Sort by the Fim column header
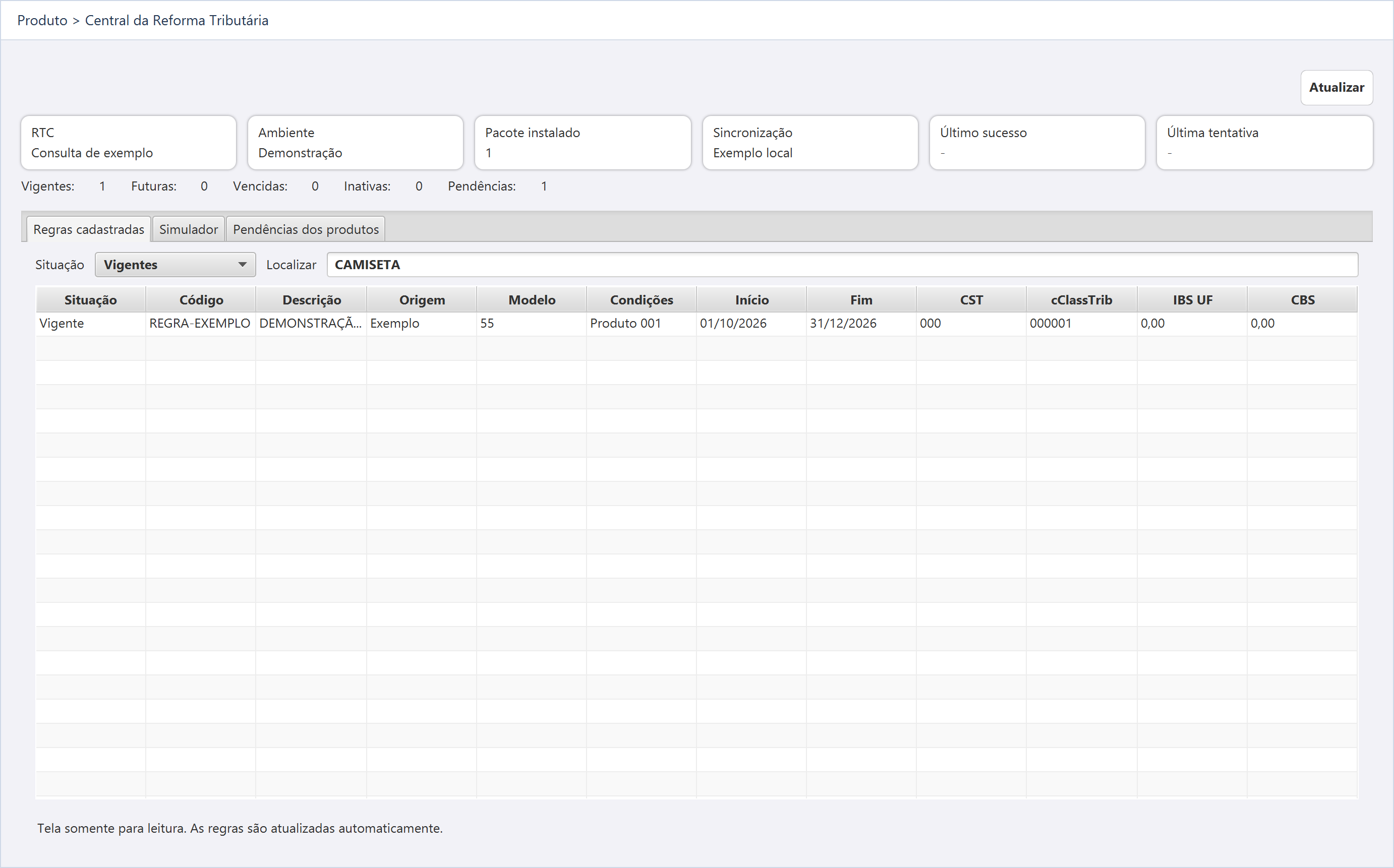1394x868 pixels. click(861, 299)
